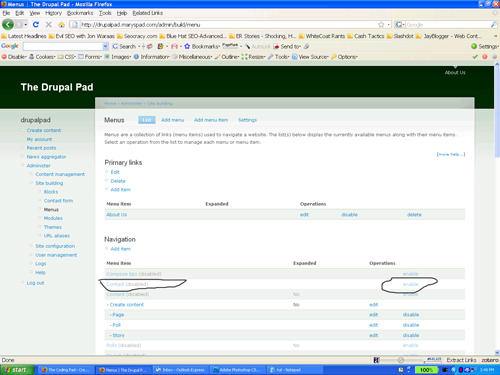Click Delete under Primary links
The image size is (500, 375).
pyautogui.click(x=118, y=181)
